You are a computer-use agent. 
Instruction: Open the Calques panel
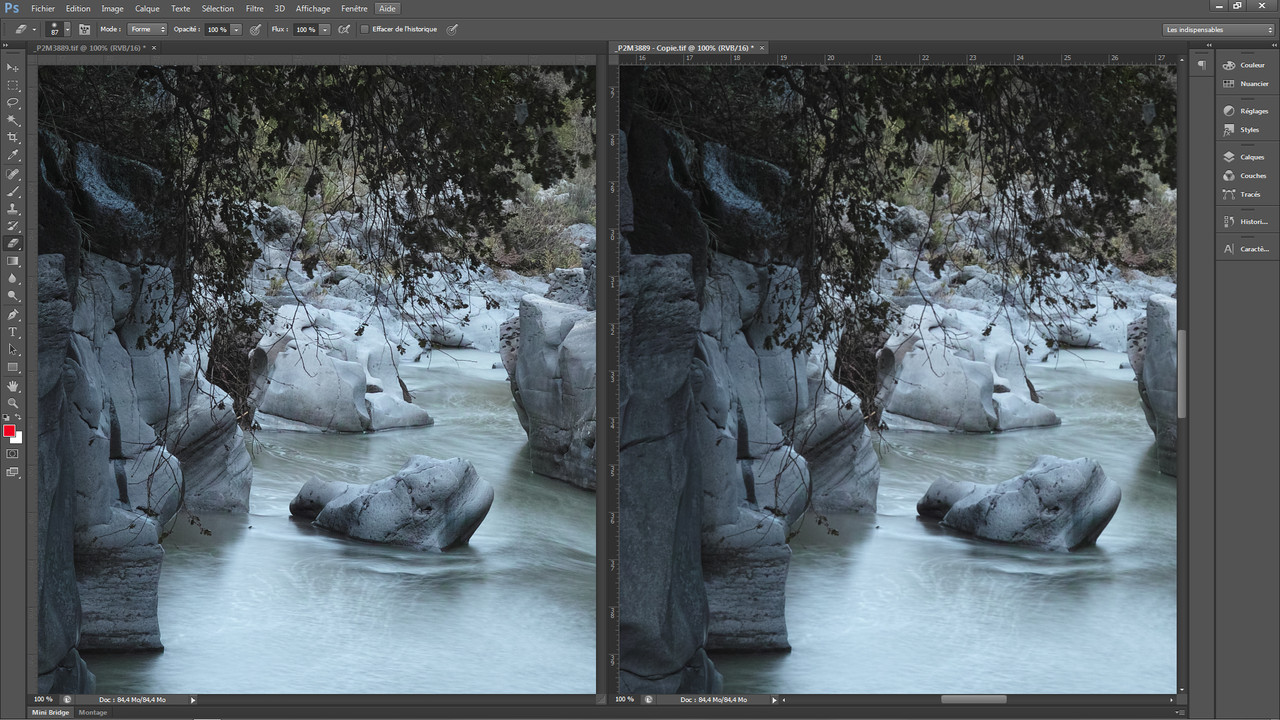[x=1245, y=157]
